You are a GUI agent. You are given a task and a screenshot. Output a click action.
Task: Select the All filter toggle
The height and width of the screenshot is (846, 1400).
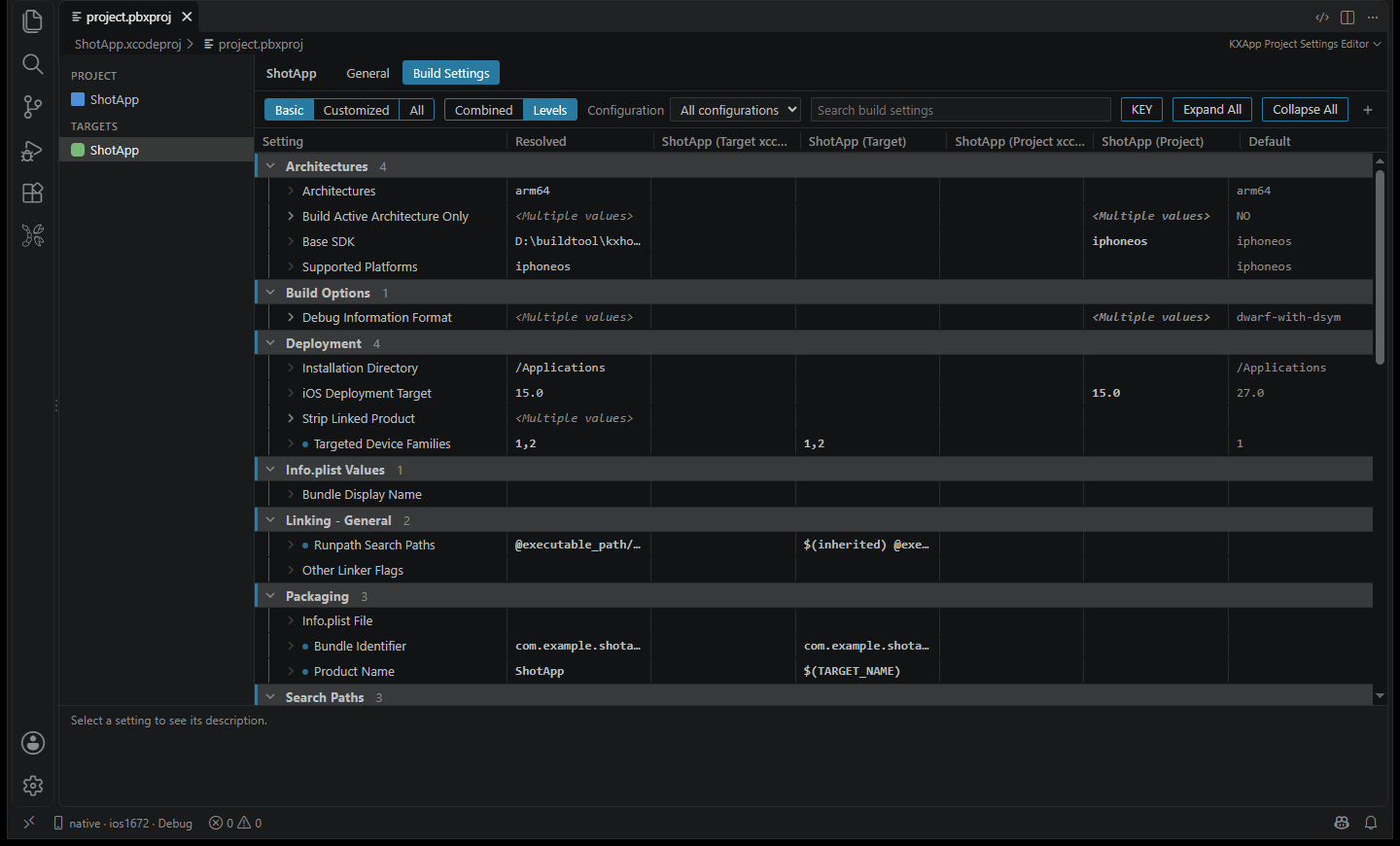coord(417,110)
